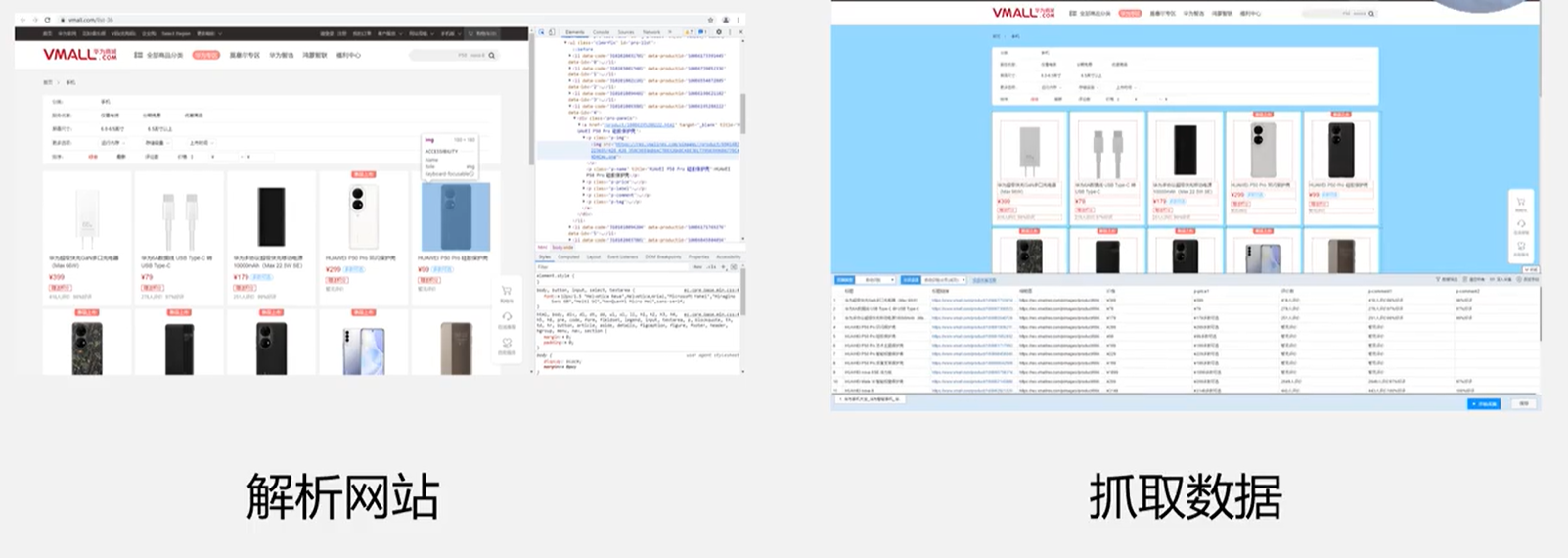The height and width of the screenshot is (558, 1568).
Task: Click shopping cart icon in left page sidebar
Action: (x=507, y=291)
